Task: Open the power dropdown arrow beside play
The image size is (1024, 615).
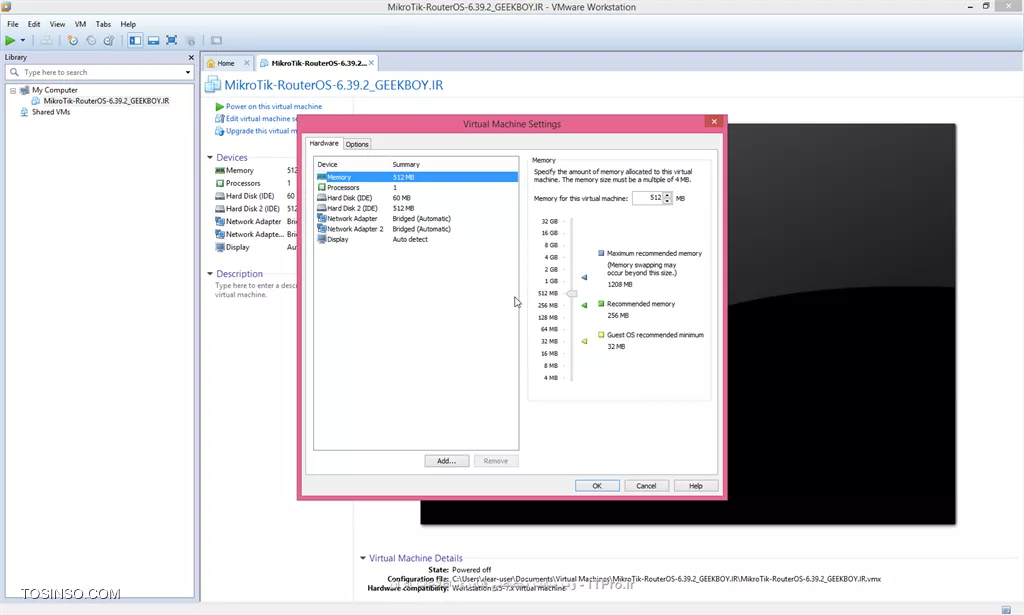Action: pos(23,40)
